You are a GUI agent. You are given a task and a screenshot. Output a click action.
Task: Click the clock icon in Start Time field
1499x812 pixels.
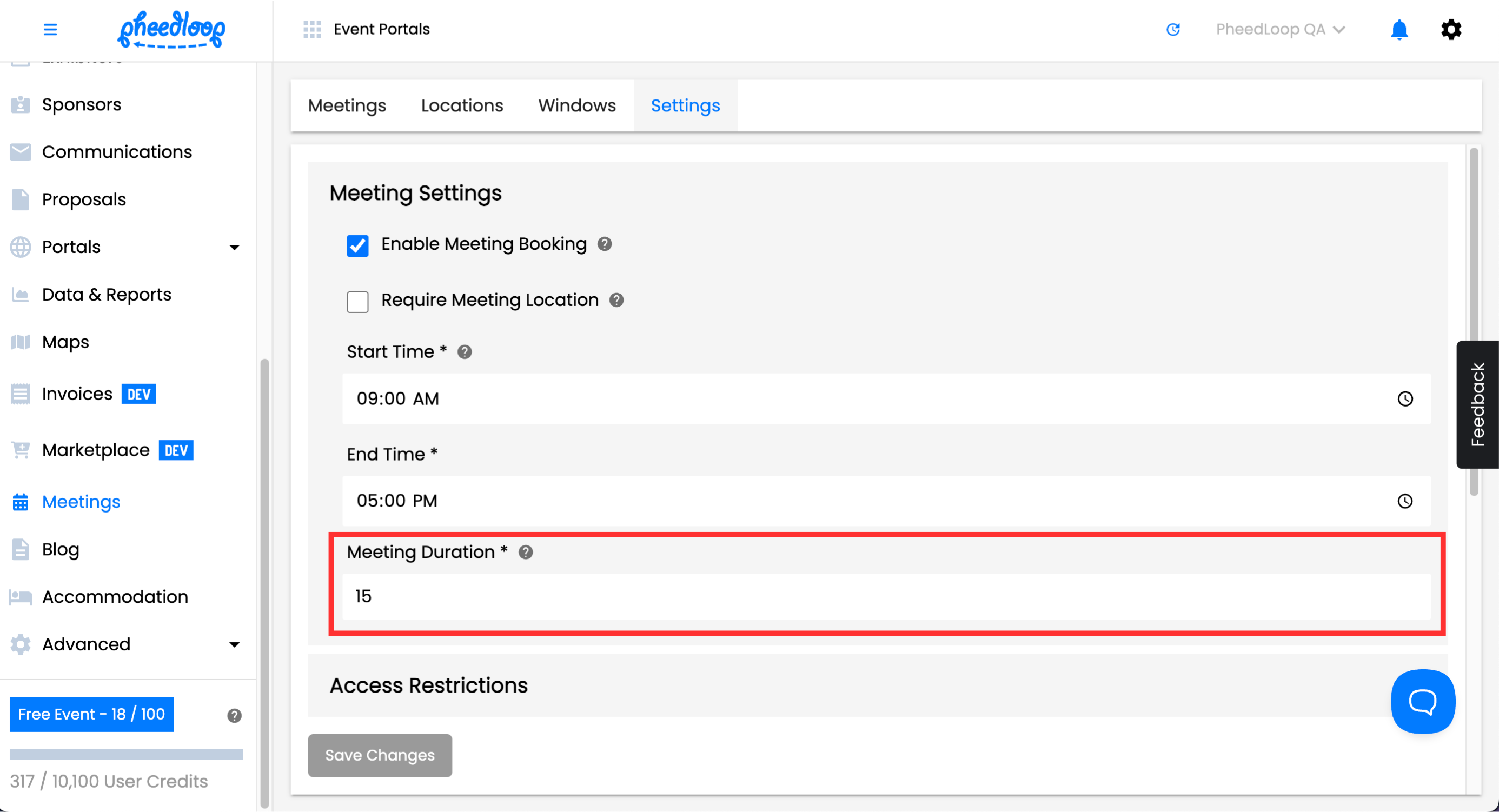1405,398
